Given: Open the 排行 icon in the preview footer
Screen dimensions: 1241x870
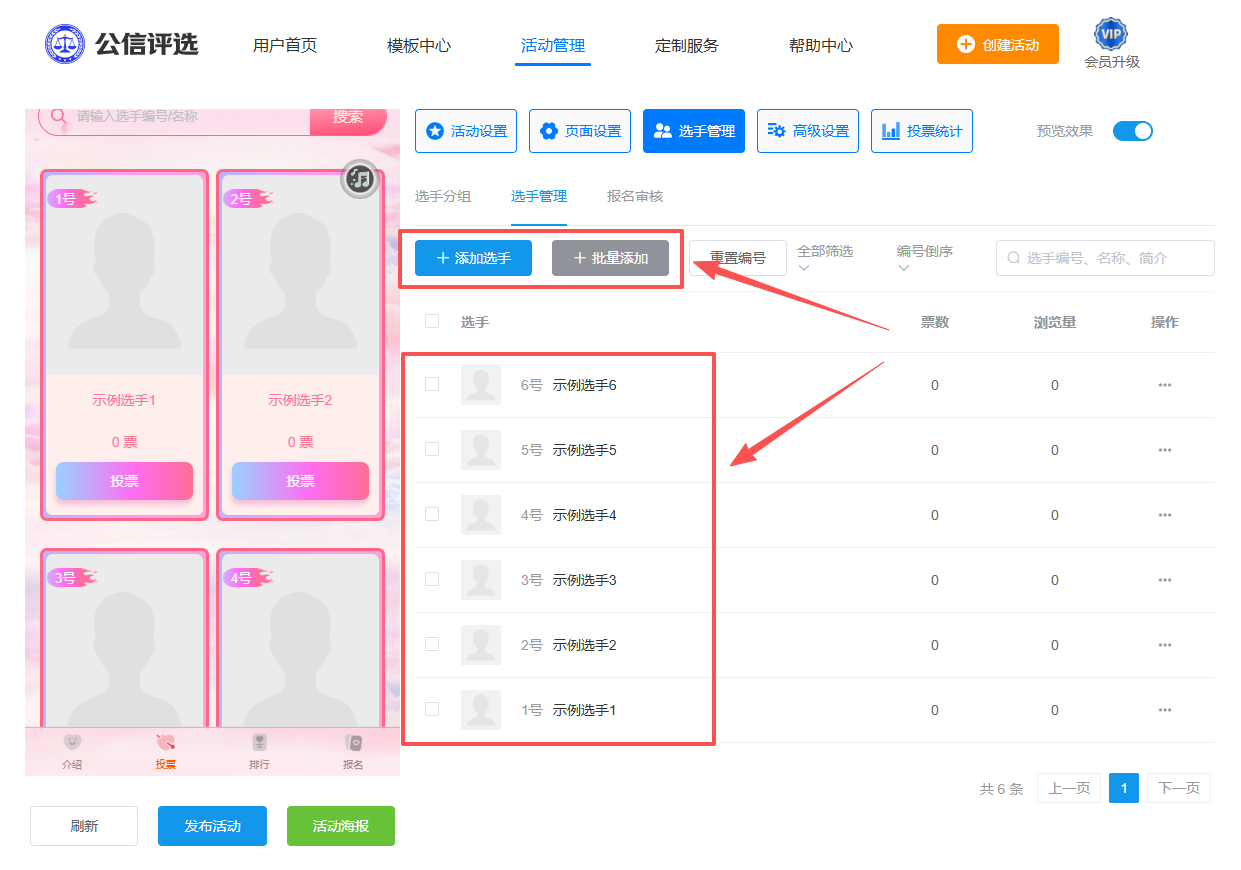Looking at the screenshot, I should pos(259,743).
